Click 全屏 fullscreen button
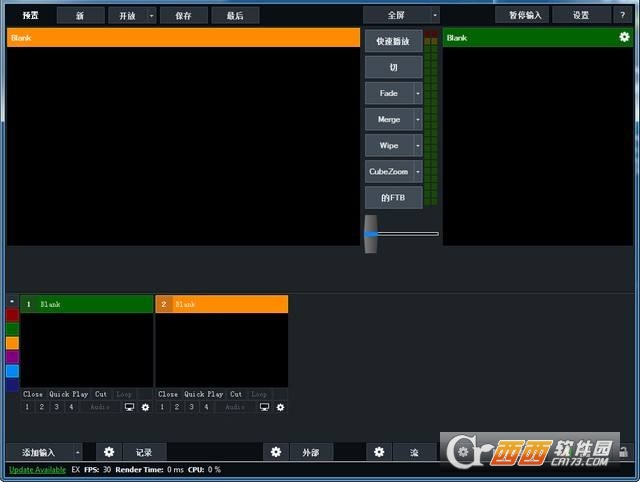The height and width of the screenshot is (482, 640). point(396,16)
